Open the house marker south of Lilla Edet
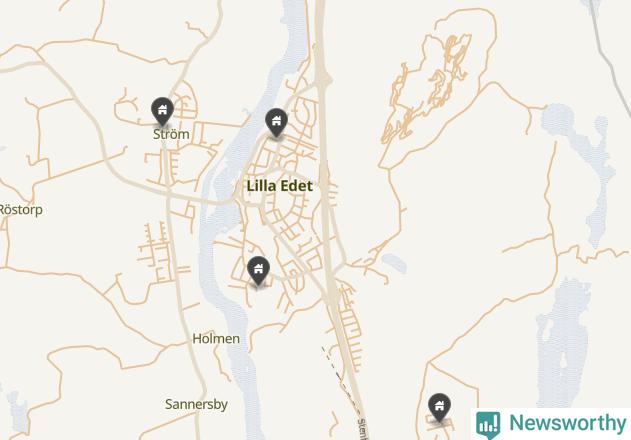The image size is (631, 440). tap(258, 270)
